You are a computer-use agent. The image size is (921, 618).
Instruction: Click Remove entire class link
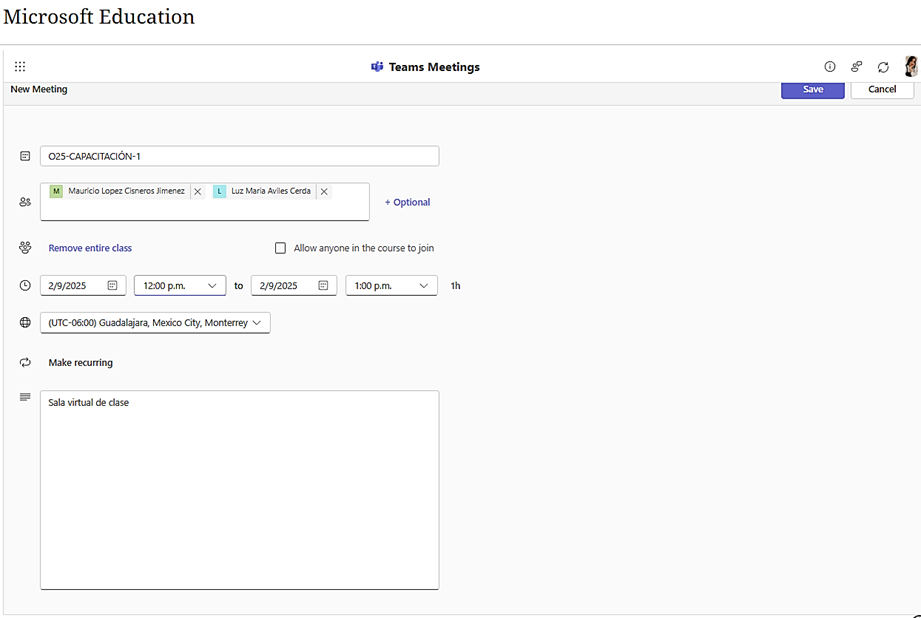click(90, 248)
